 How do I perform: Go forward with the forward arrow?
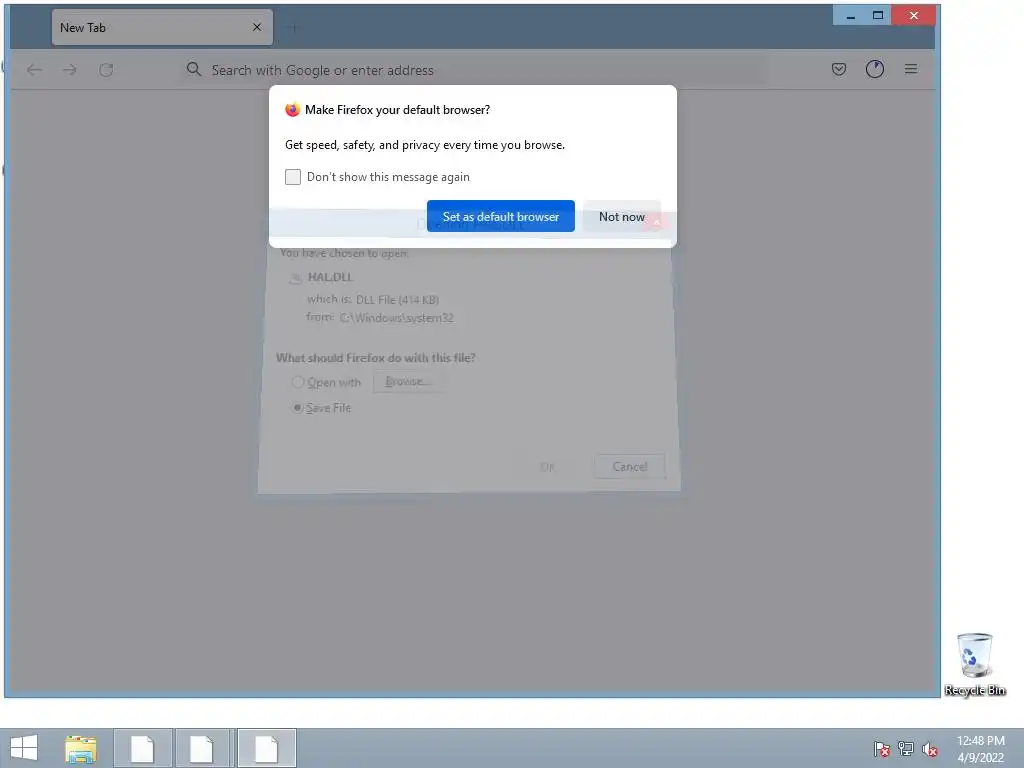70,70
